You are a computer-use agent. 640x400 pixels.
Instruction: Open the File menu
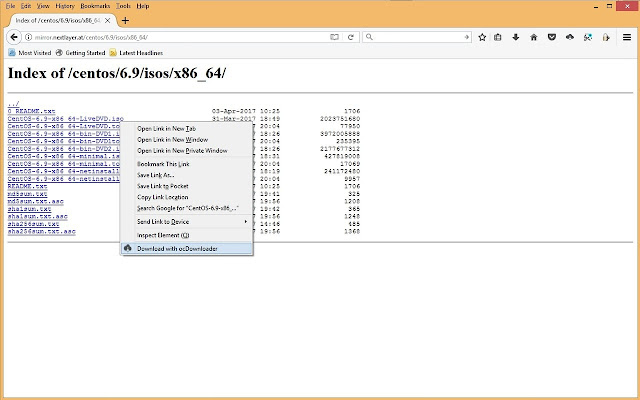[x=10, y=6]
